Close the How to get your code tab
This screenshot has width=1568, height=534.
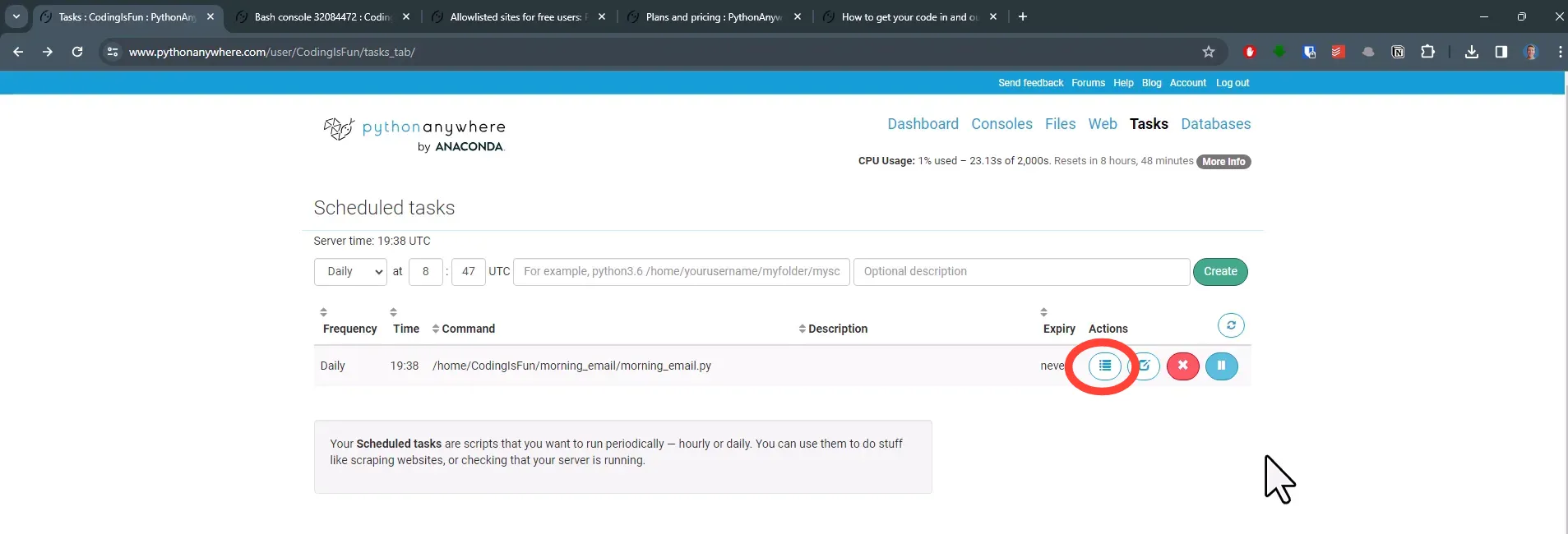tap(993, 16)
